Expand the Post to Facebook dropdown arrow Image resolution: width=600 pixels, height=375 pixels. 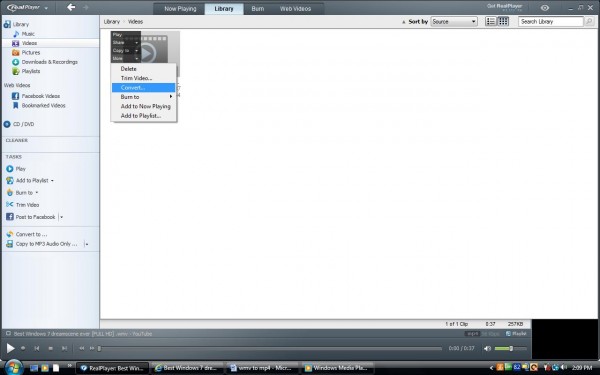(x=62, y=217)
